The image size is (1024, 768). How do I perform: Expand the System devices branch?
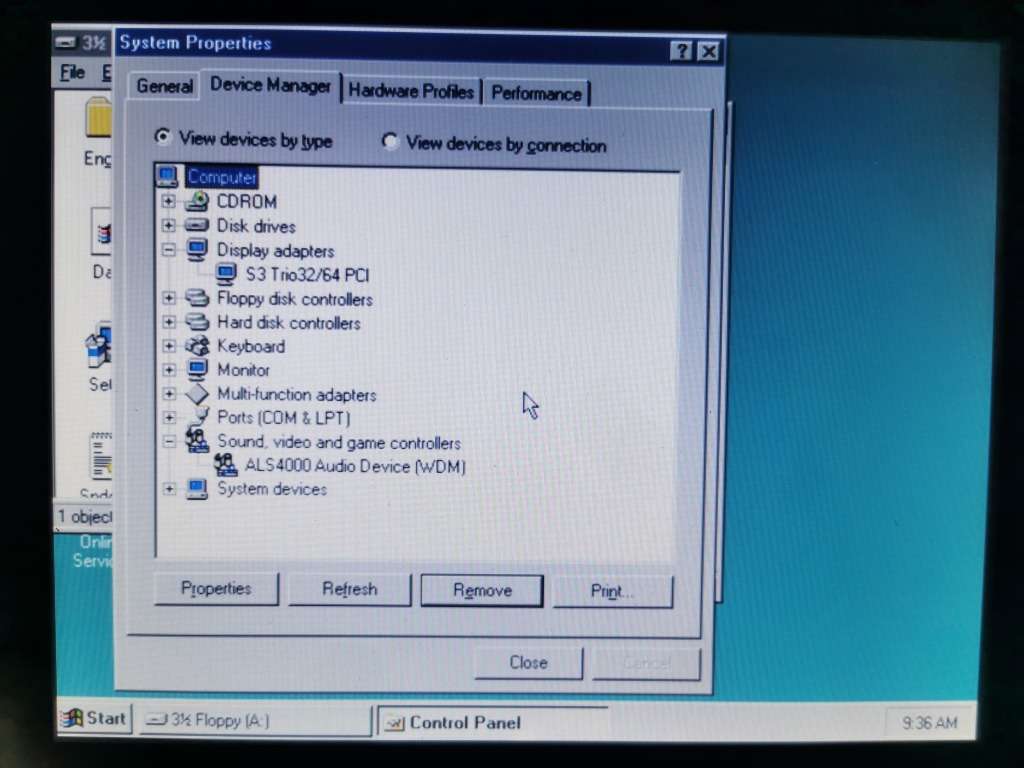[x=169, y=489]
